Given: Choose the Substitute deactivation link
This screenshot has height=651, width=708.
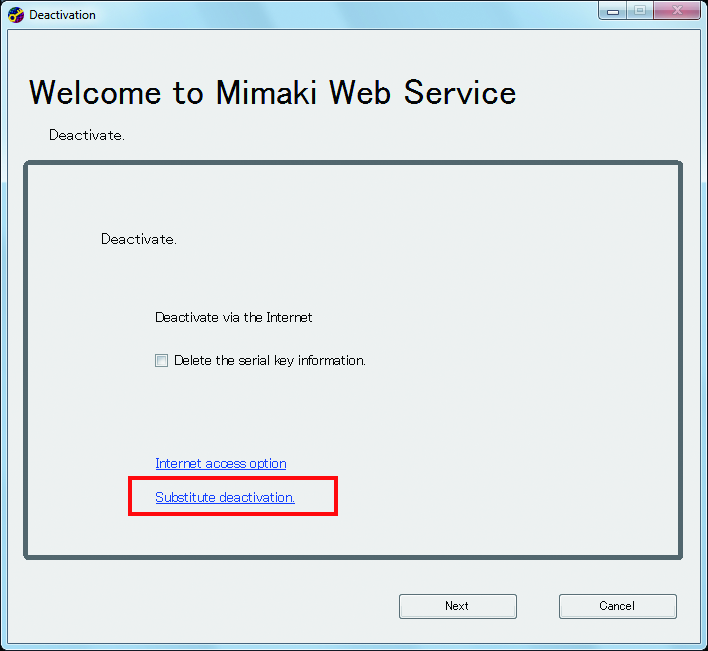Looking at the screenshot, I should (224, 497).
